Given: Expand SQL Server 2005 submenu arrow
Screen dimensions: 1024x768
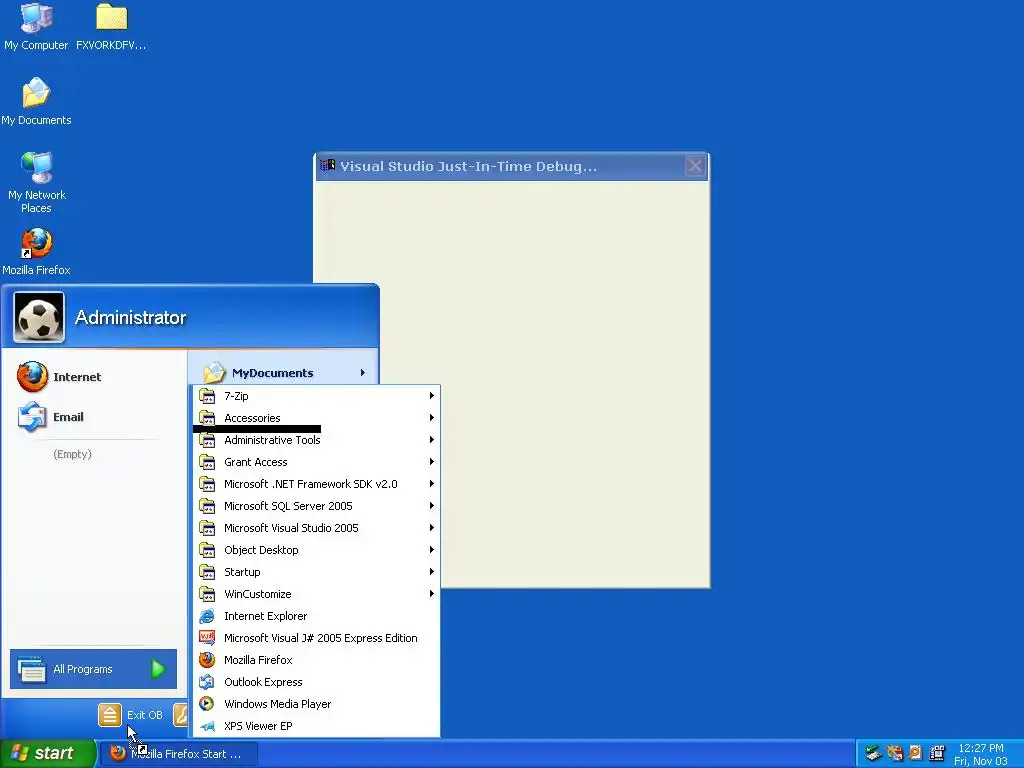Looking at the screenshot, I should 432,506.
